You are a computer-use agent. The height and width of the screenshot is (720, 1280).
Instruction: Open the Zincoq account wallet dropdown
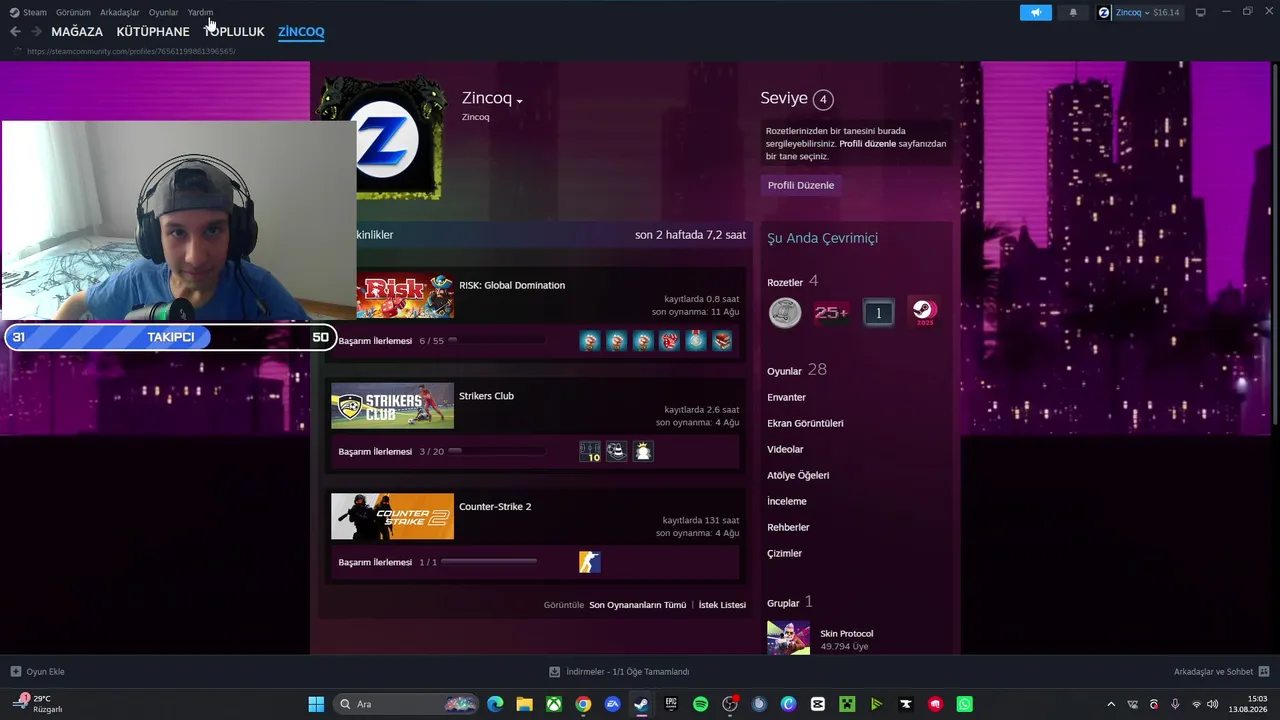pyautogui.click(x=1139, y=13)
